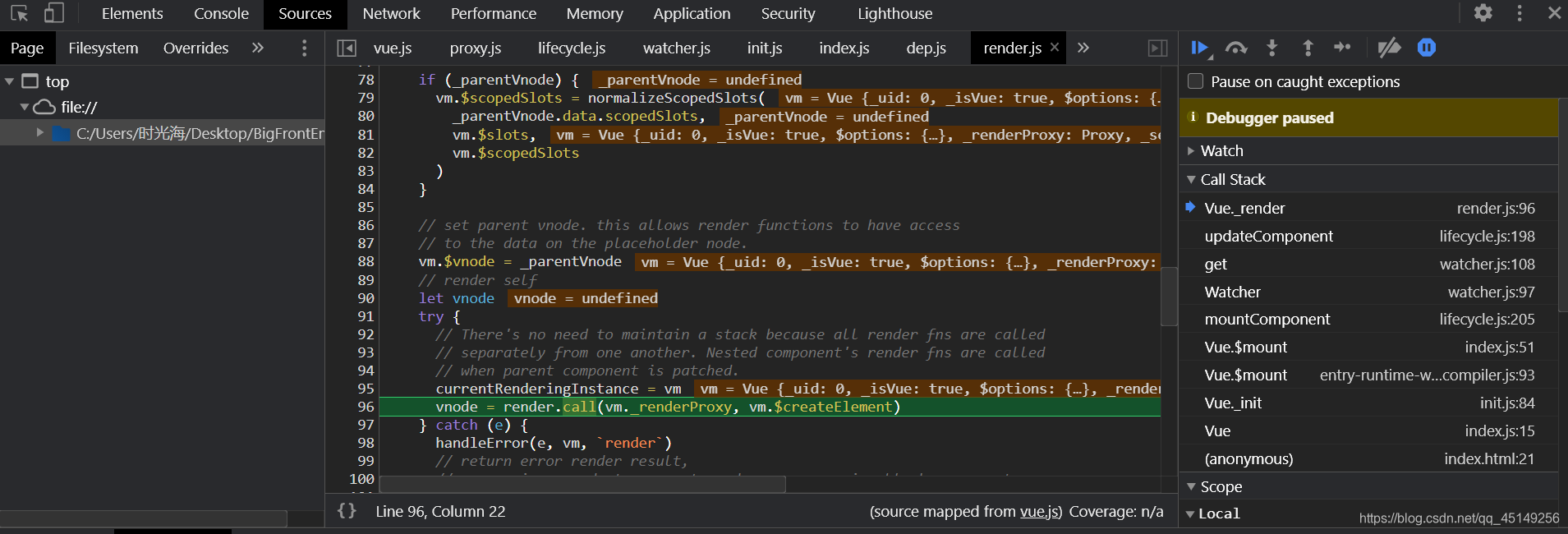
Task: Select the get watcher.js:108 frame
Action: click(1368, 264)
